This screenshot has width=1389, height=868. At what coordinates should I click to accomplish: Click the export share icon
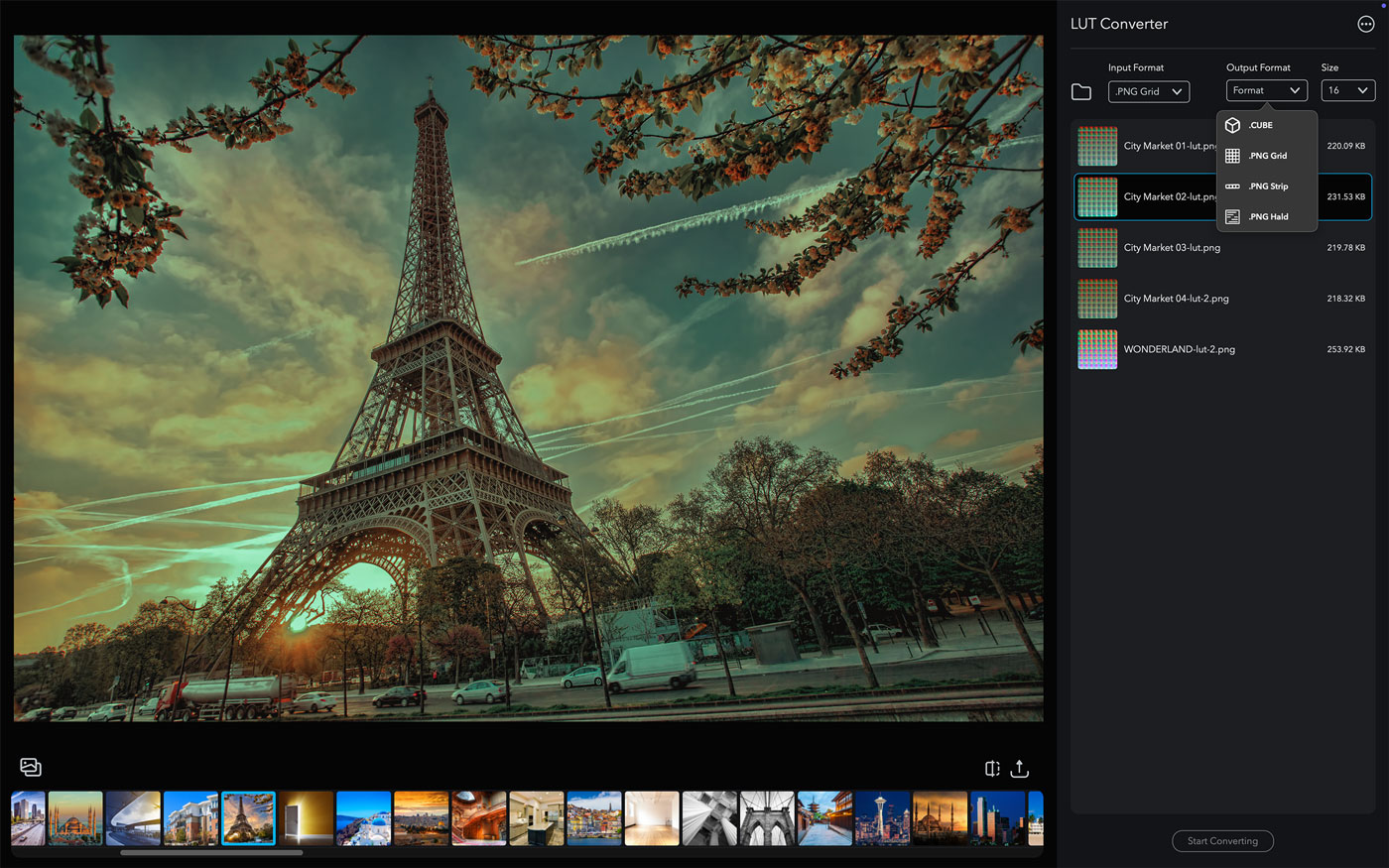1019,769
